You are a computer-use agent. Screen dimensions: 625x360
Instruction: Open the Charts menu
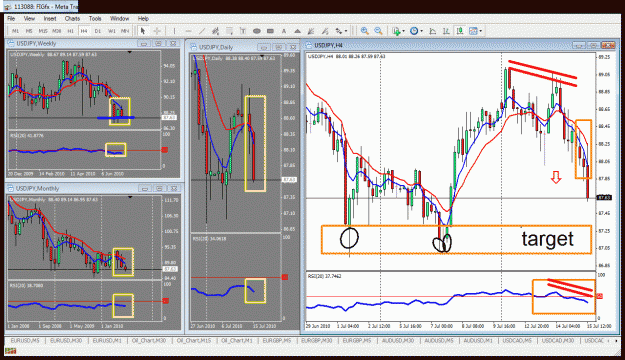72,18
